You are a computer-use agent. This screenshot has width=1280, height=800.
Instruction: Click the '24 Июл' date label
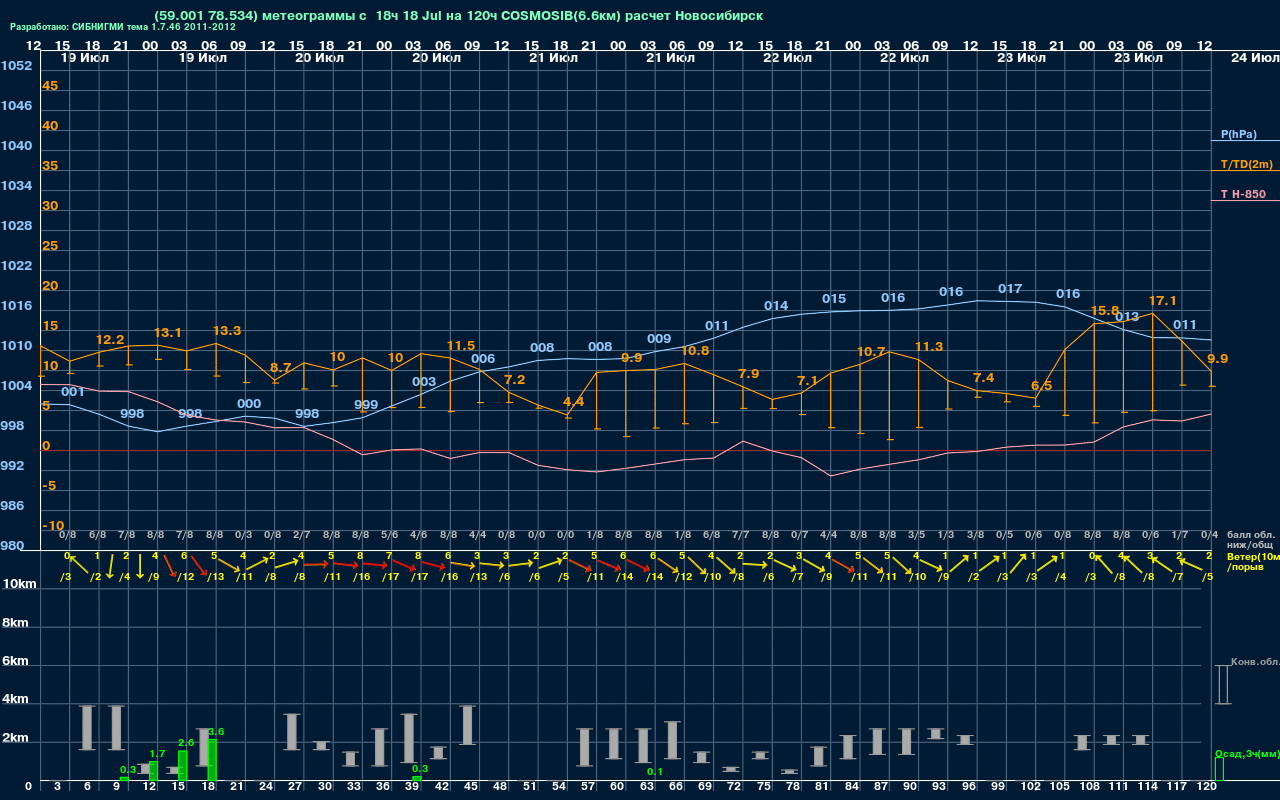pos(1254,58)
